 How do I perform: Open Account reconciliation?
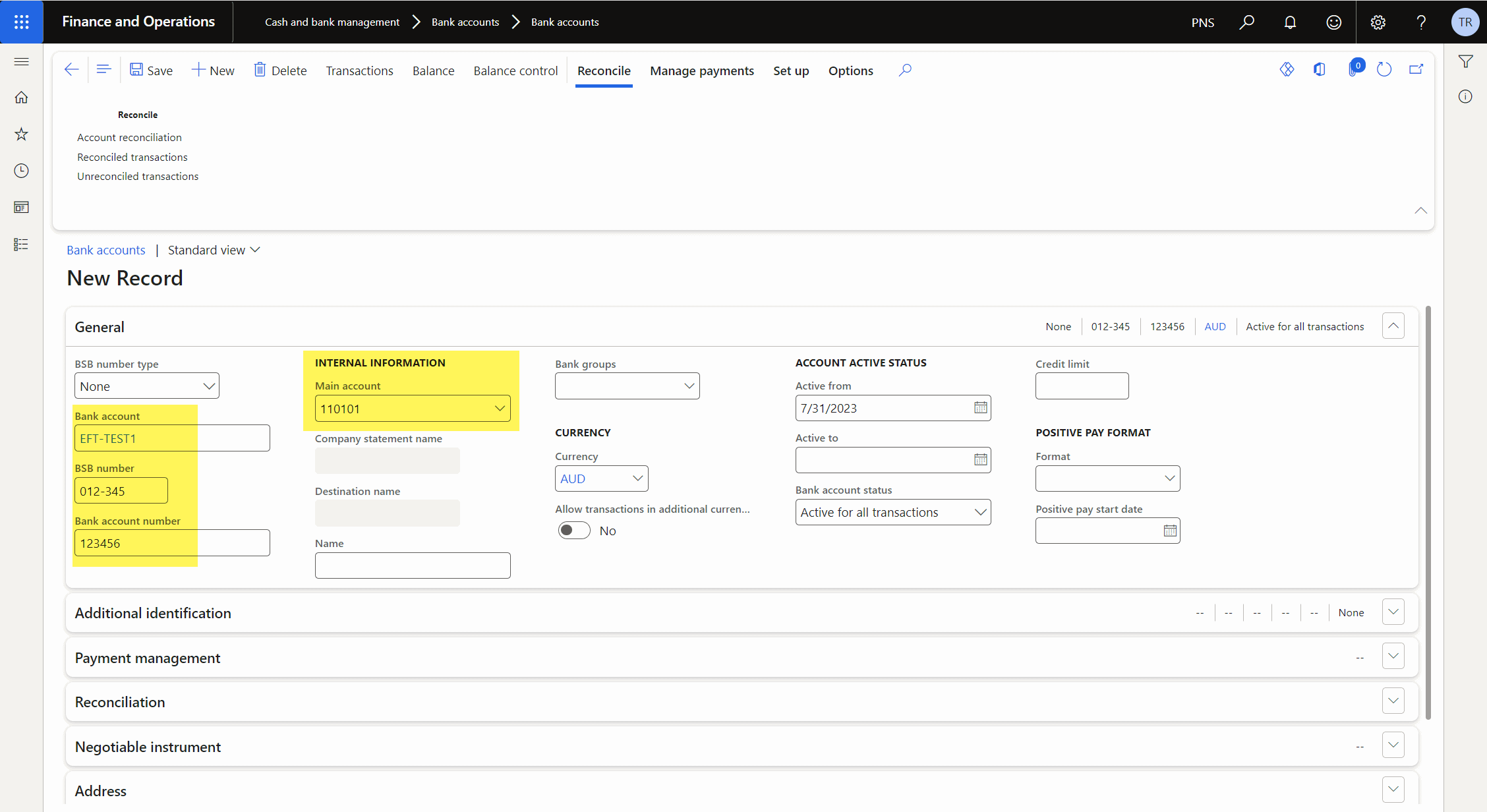[x=129, y=137]
